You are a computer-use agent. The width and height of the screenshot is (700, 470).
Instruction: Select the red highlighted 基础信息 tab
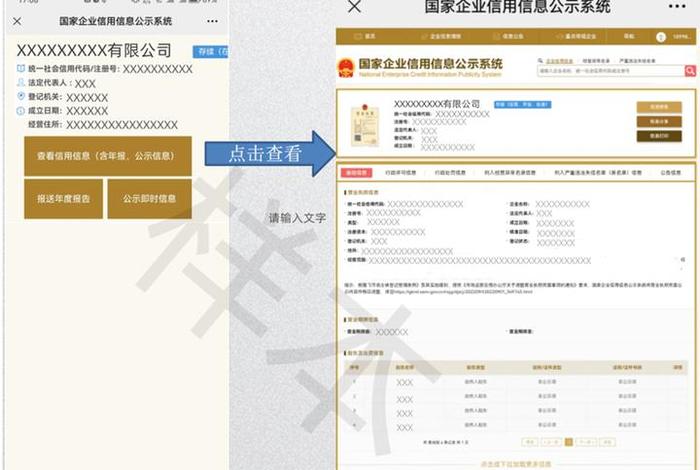tap(356, 172)
